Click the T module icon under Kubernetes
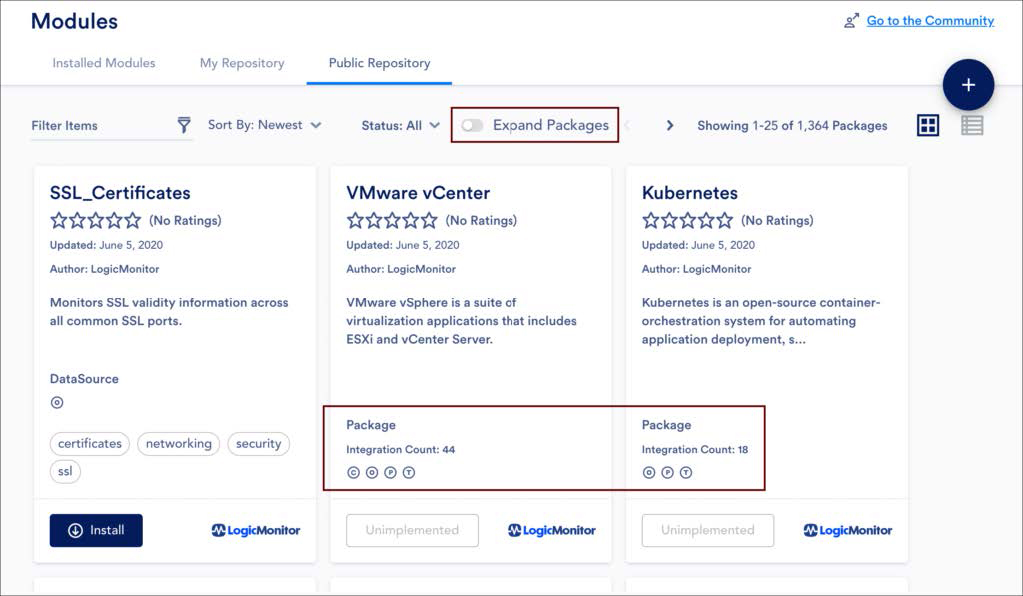 pos(686,473)
